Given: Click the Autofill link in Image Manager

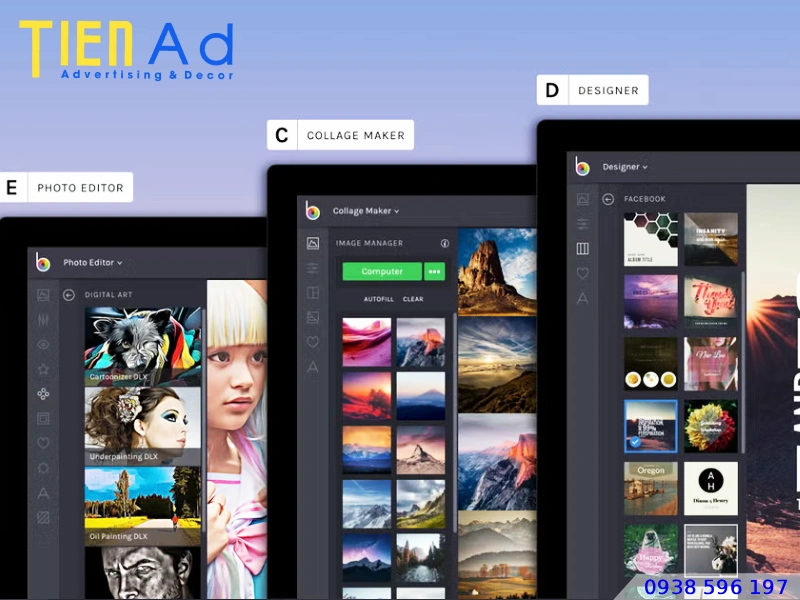Looking at the screenshot, I should coord(378,299).
